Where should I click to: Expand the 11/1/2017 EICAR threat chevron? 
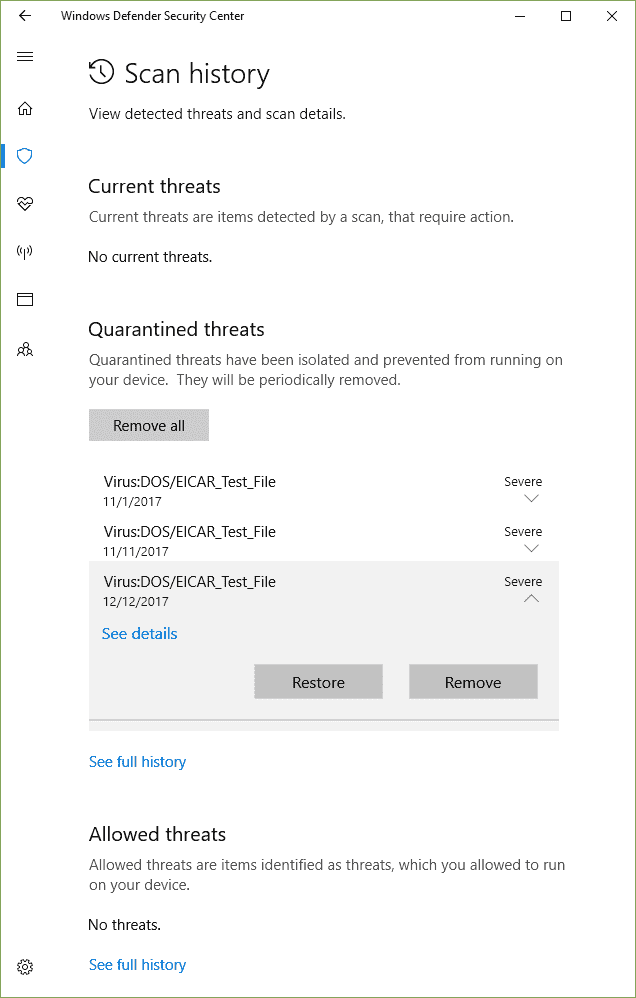coord(531,498)
